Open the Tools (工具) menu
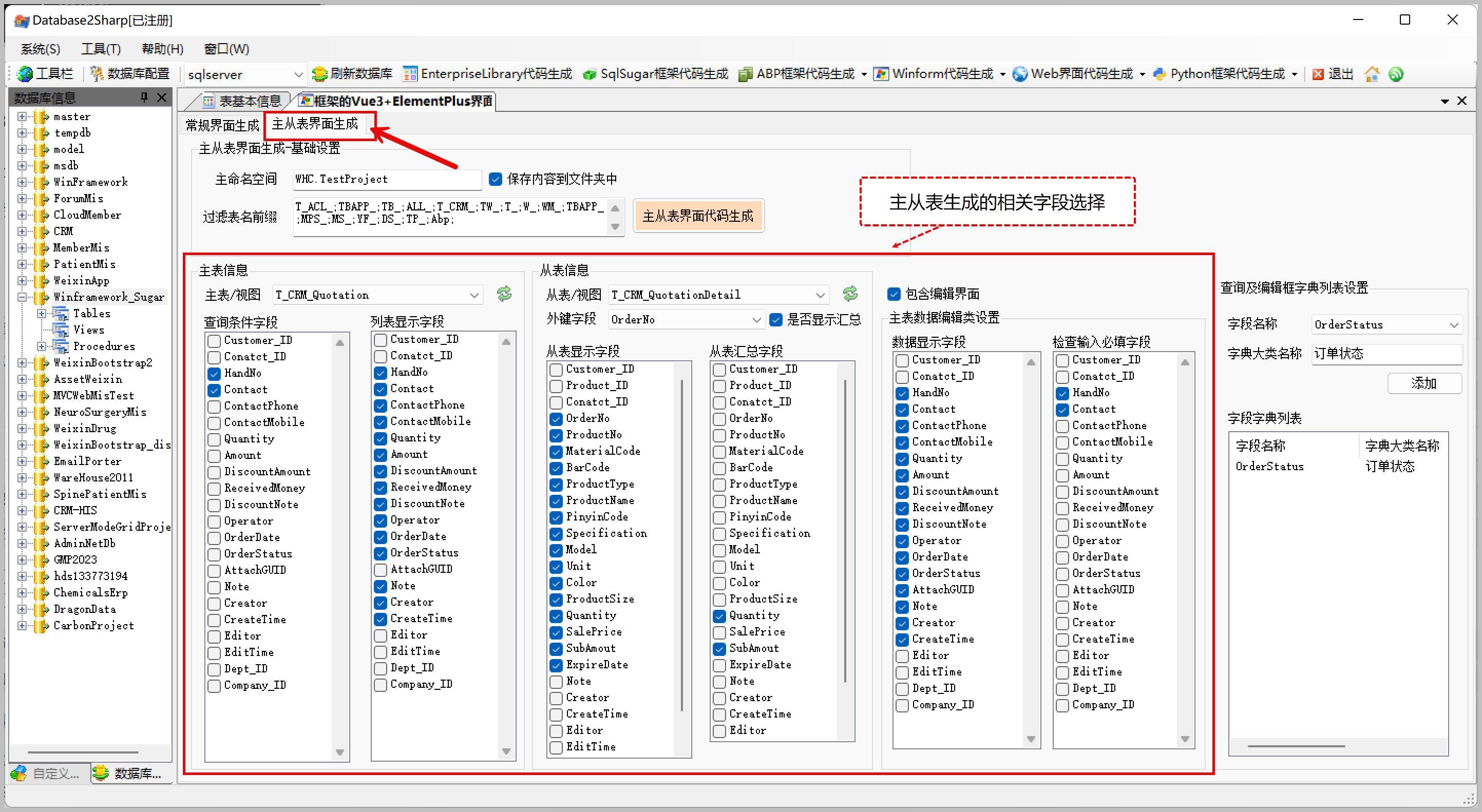Viewport: 1482px width, 812px height. tap(101, 49)
